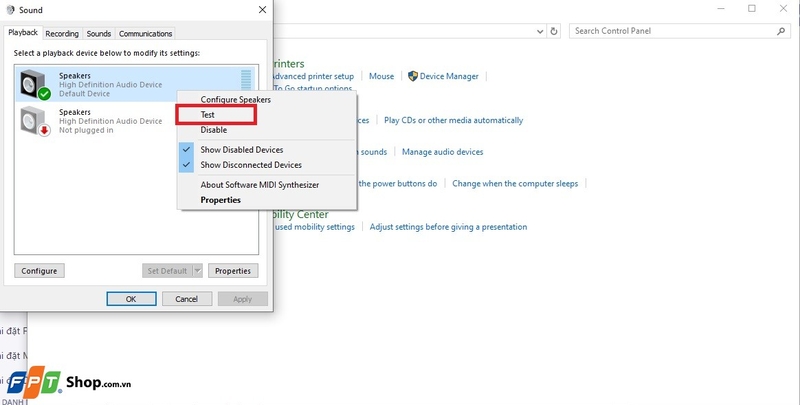Maximize the Control Panel window
The width and height of the screenshot is (800, 405).
(752, 9)
